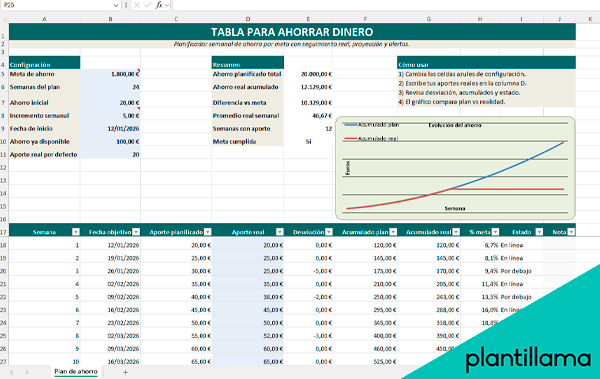Open the Acumulado plan filter dropdown

393,232
